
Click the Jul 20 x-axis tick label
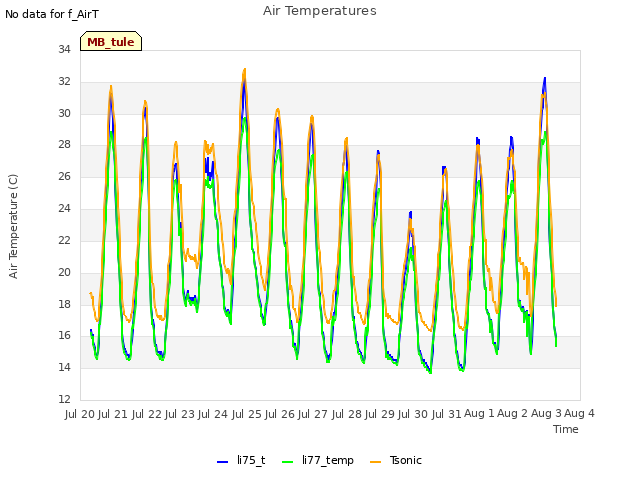[x=80, y=414]
